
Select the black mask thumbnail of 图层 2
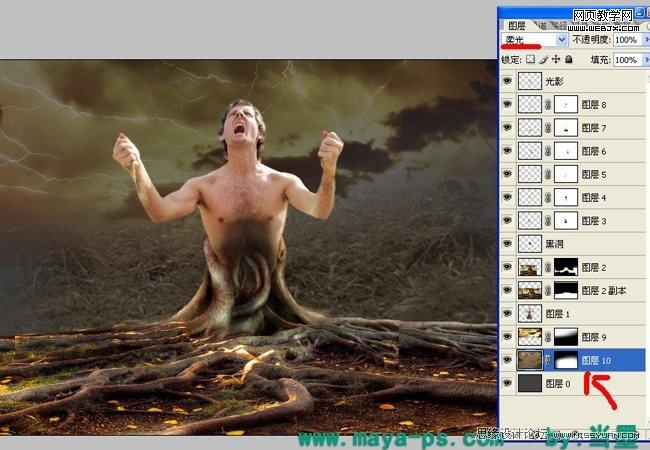[x=566, y=267]
